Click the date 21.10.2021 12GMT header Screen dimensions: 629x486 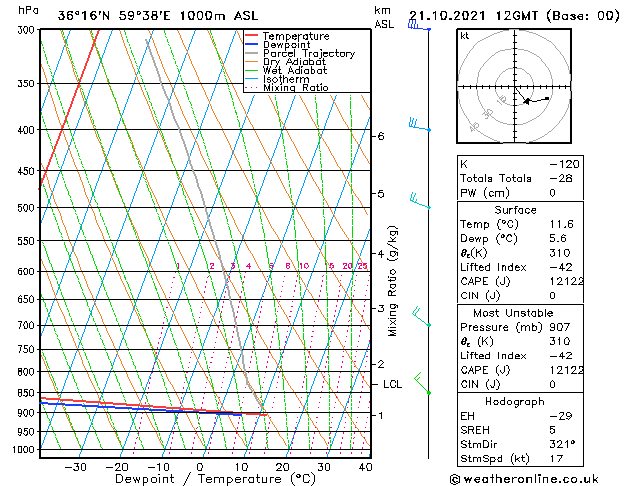point(473,16)
